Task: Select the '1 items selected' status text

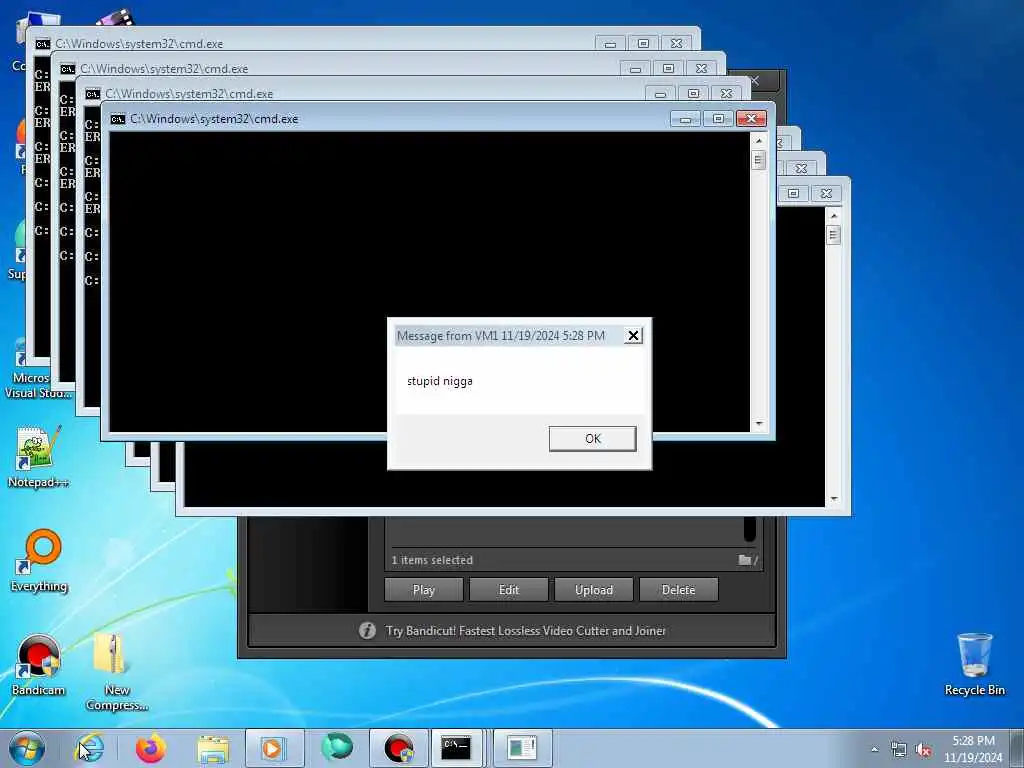Action: point(432,560)
